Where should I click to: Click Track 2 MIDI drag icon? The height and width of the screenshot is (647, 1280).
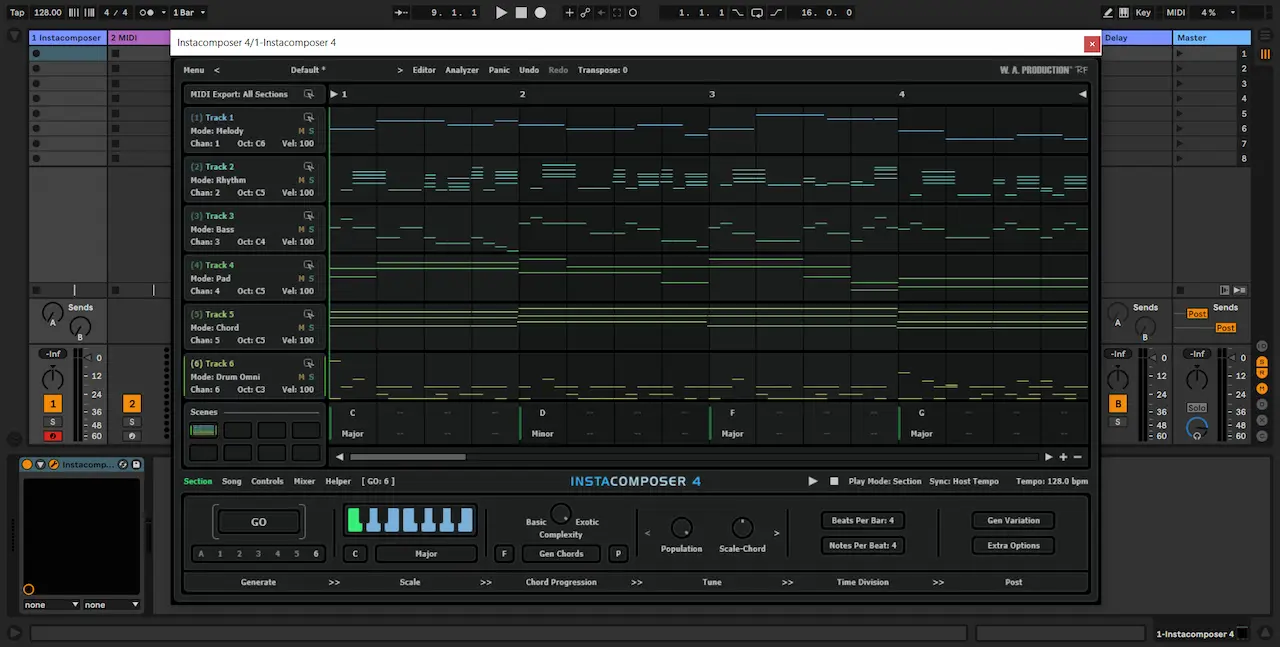tap(309, 166)
